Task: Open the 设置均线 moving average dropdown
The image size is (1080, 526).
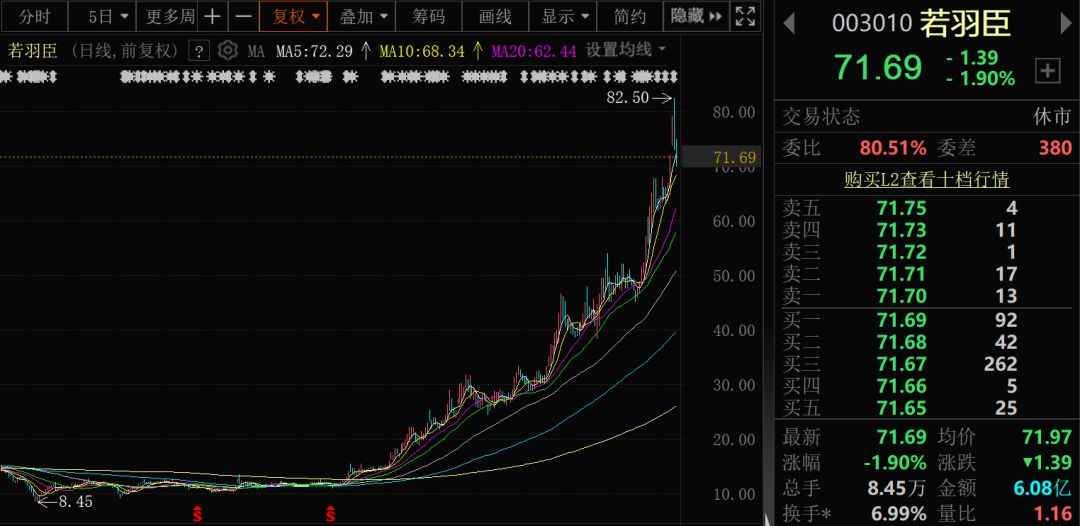Action: (626, 51)
